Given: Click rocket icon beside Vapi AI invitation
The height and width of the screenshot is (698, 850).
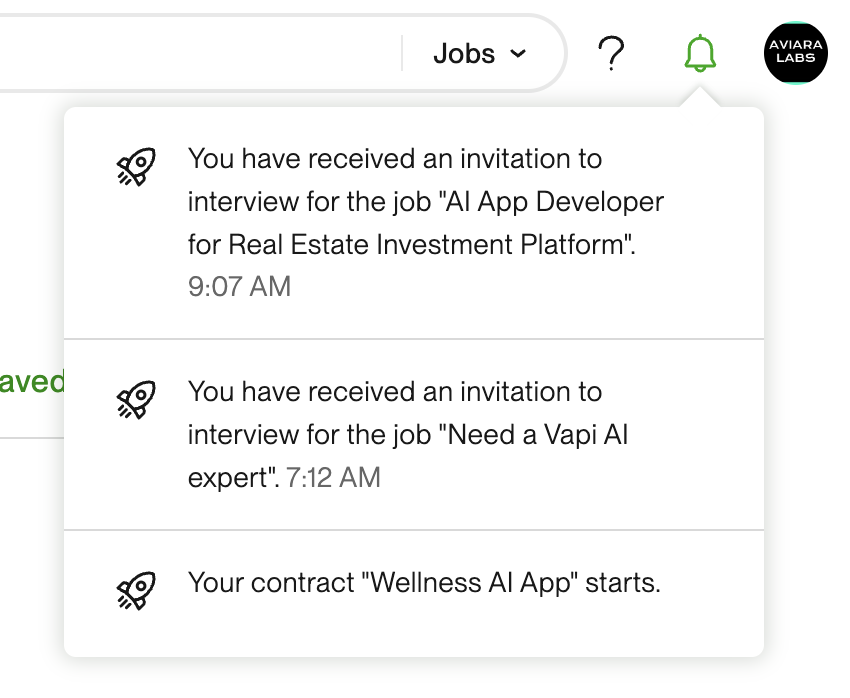Looking at the screenshot, I should click(x=136, y=399).
